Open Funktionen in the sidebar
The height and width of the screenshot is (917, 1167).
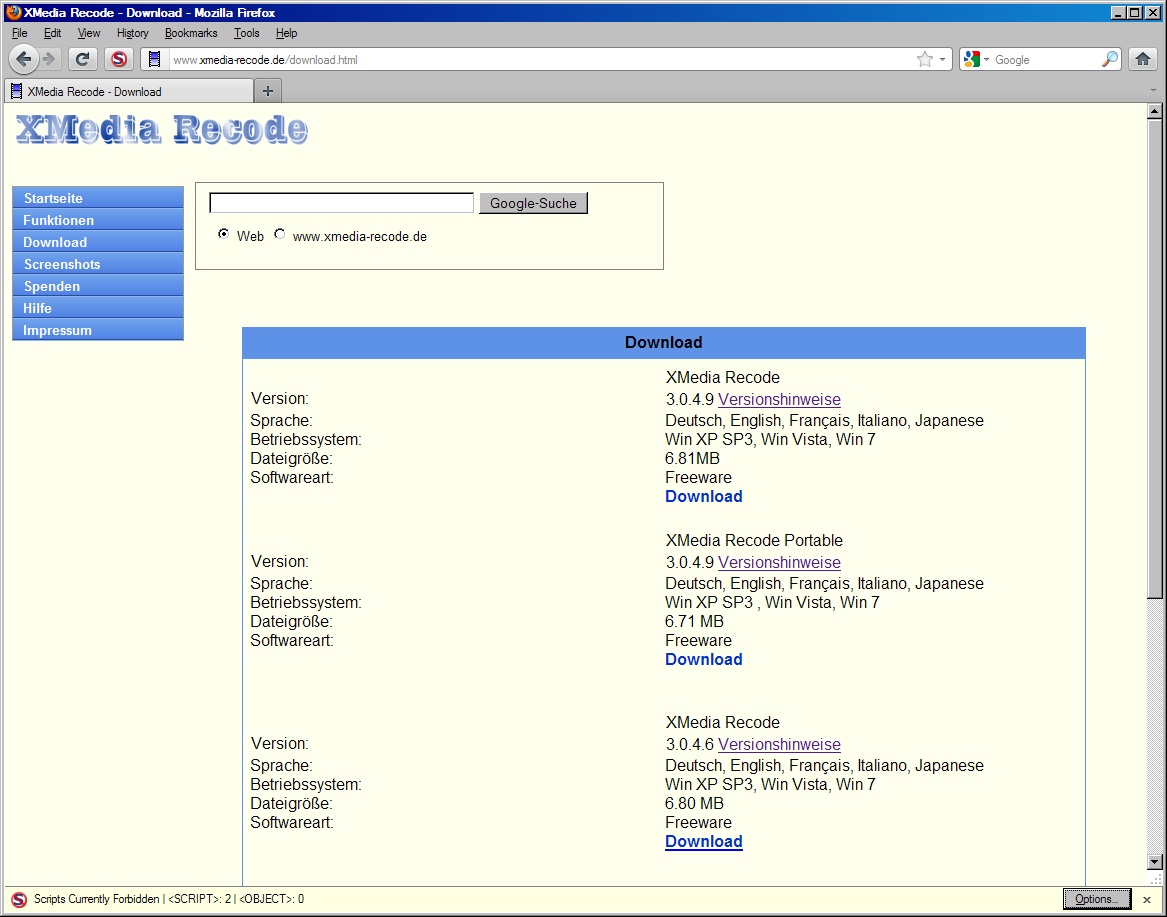coord(97,220)
